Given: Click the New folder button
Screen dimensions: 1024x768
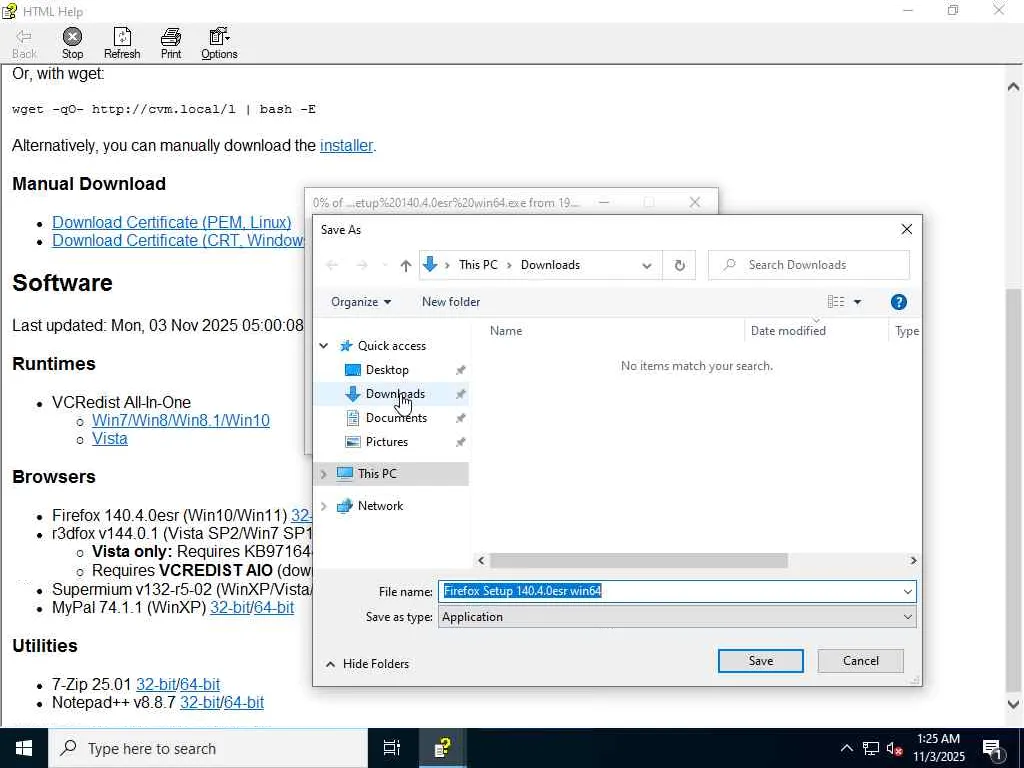Looking at the screenshot, I should 451,302.
